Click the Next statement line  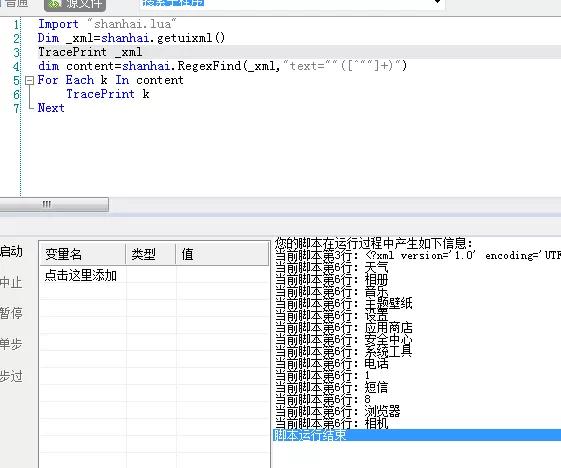[51, 108]
